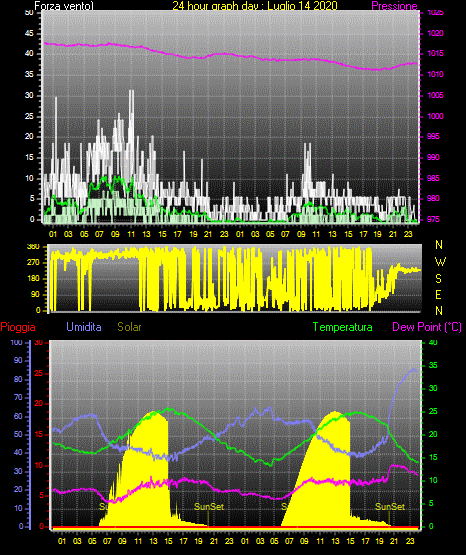Select pressure axis value 1015
The height and width of the screenshot is (555, 466).
point(436,53)
